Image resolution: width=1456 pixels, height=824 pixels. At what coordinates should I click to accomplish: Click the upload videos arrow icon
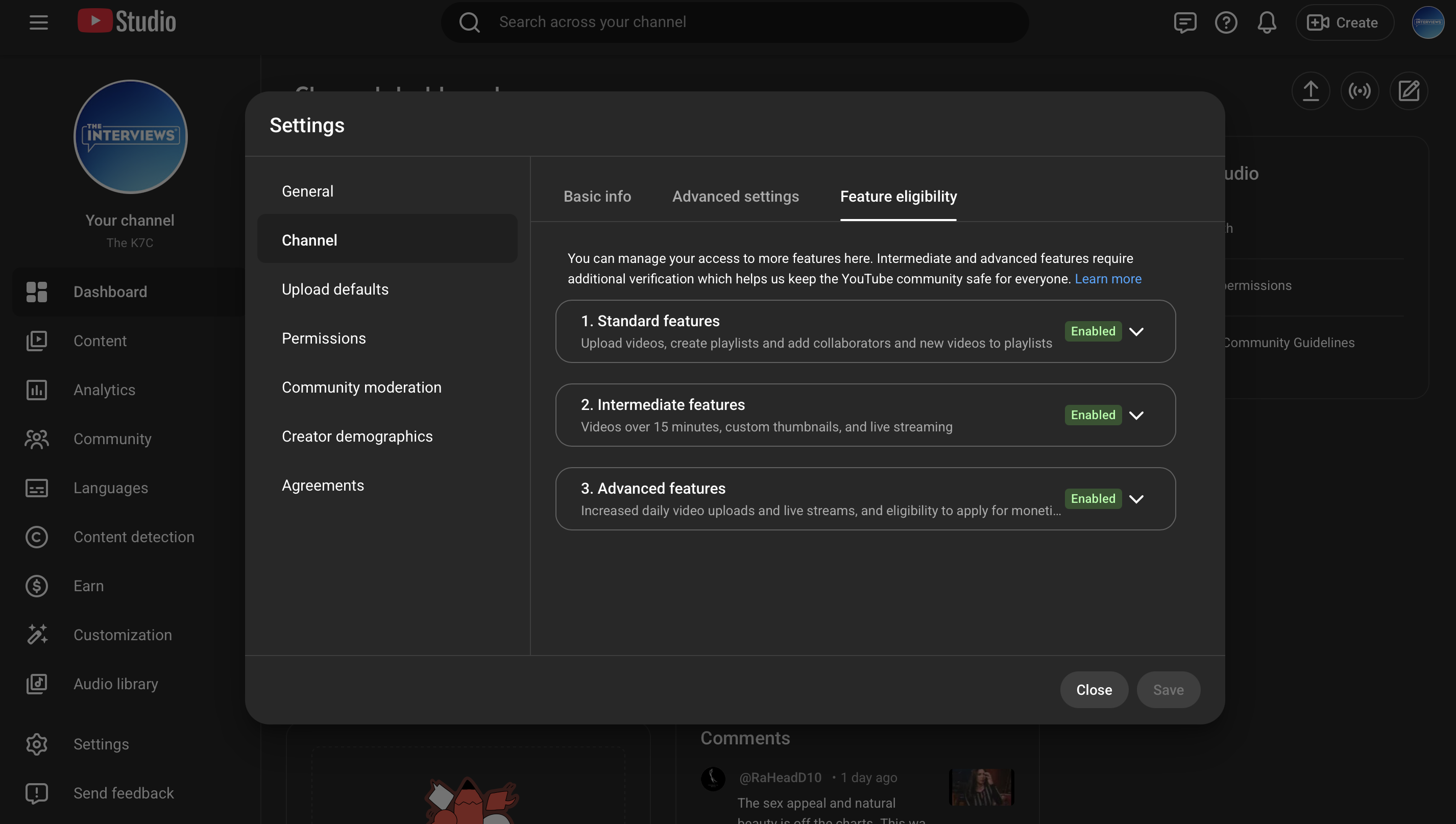point(1311,90)
